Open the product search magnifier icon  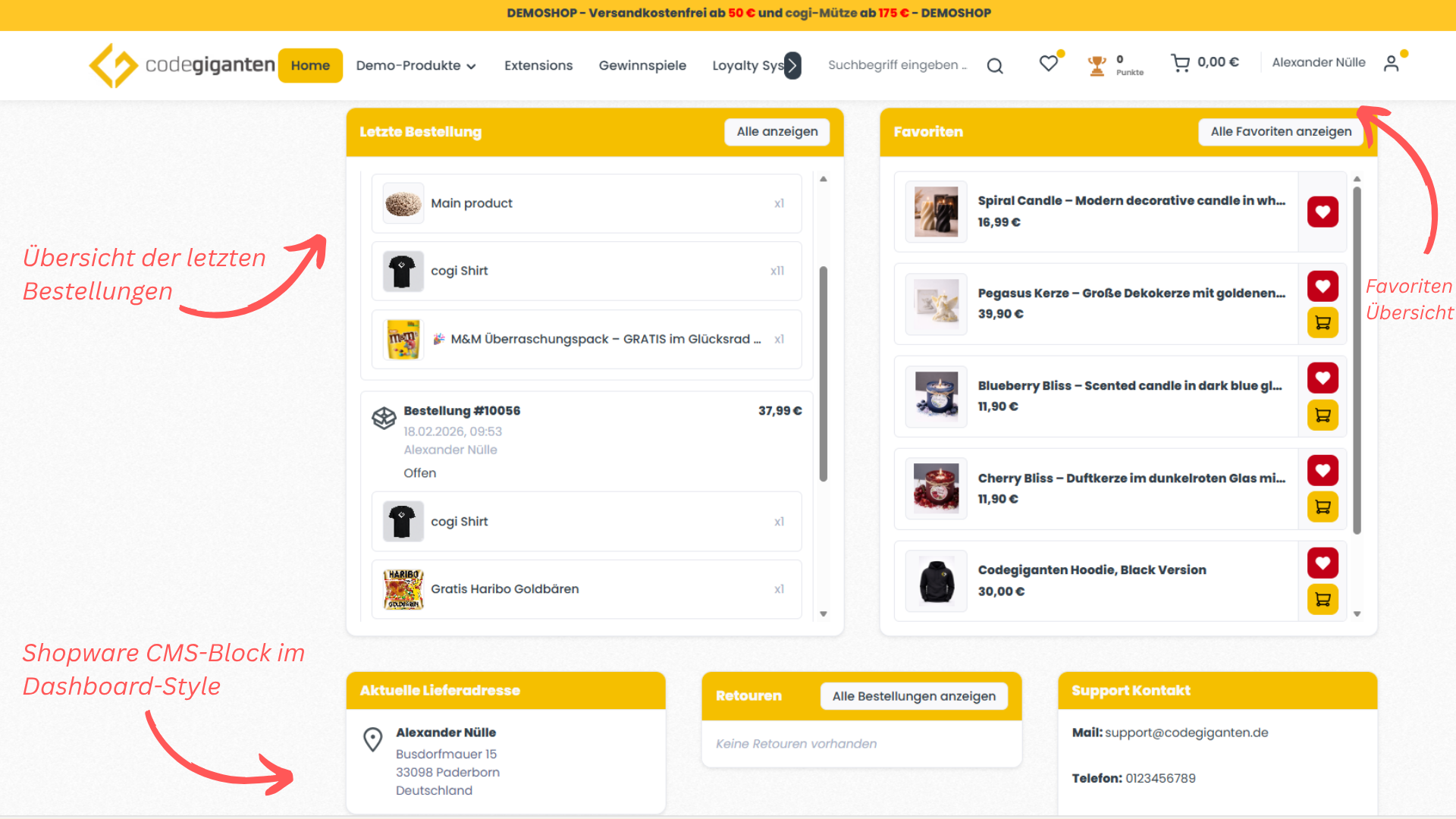click(x=994, y=64)
